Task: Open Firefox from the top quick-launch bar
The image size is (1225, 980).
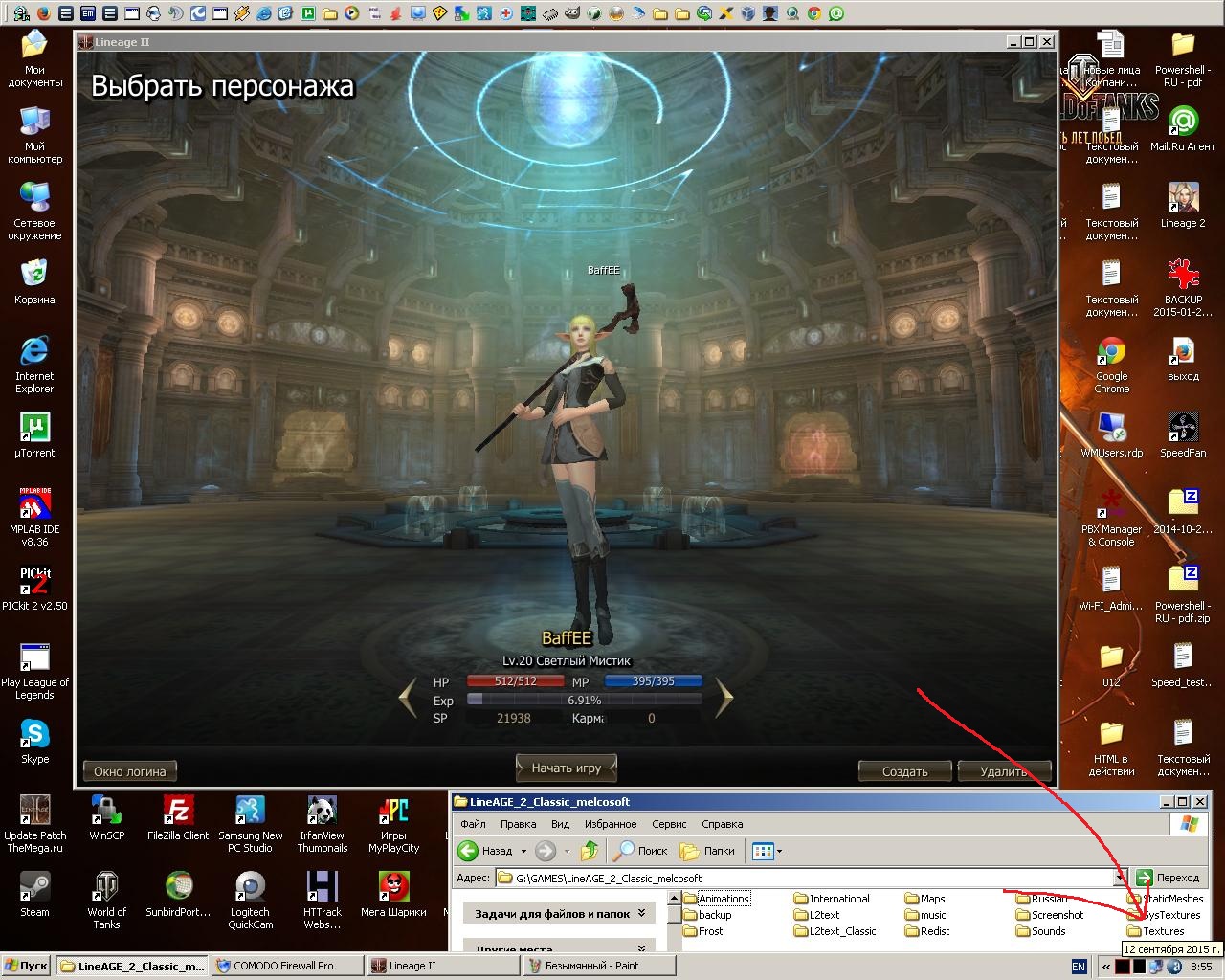Action: (x=44, y=13)
